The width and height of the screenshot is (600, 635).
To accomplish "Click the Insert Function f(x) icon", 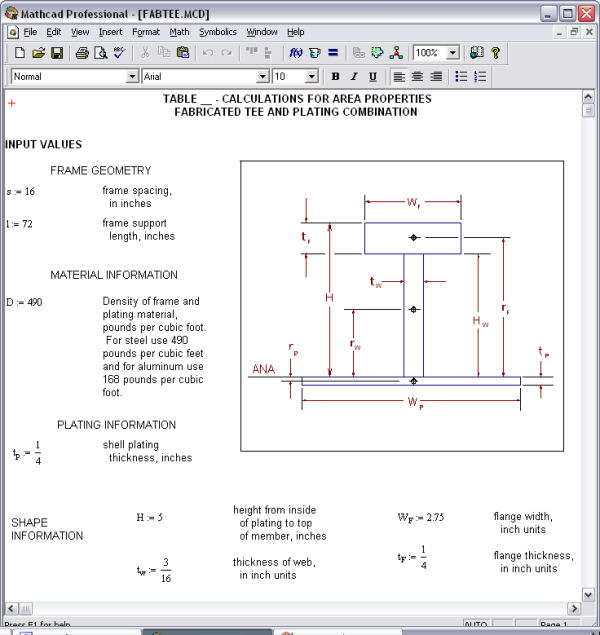I will [296, 53].
